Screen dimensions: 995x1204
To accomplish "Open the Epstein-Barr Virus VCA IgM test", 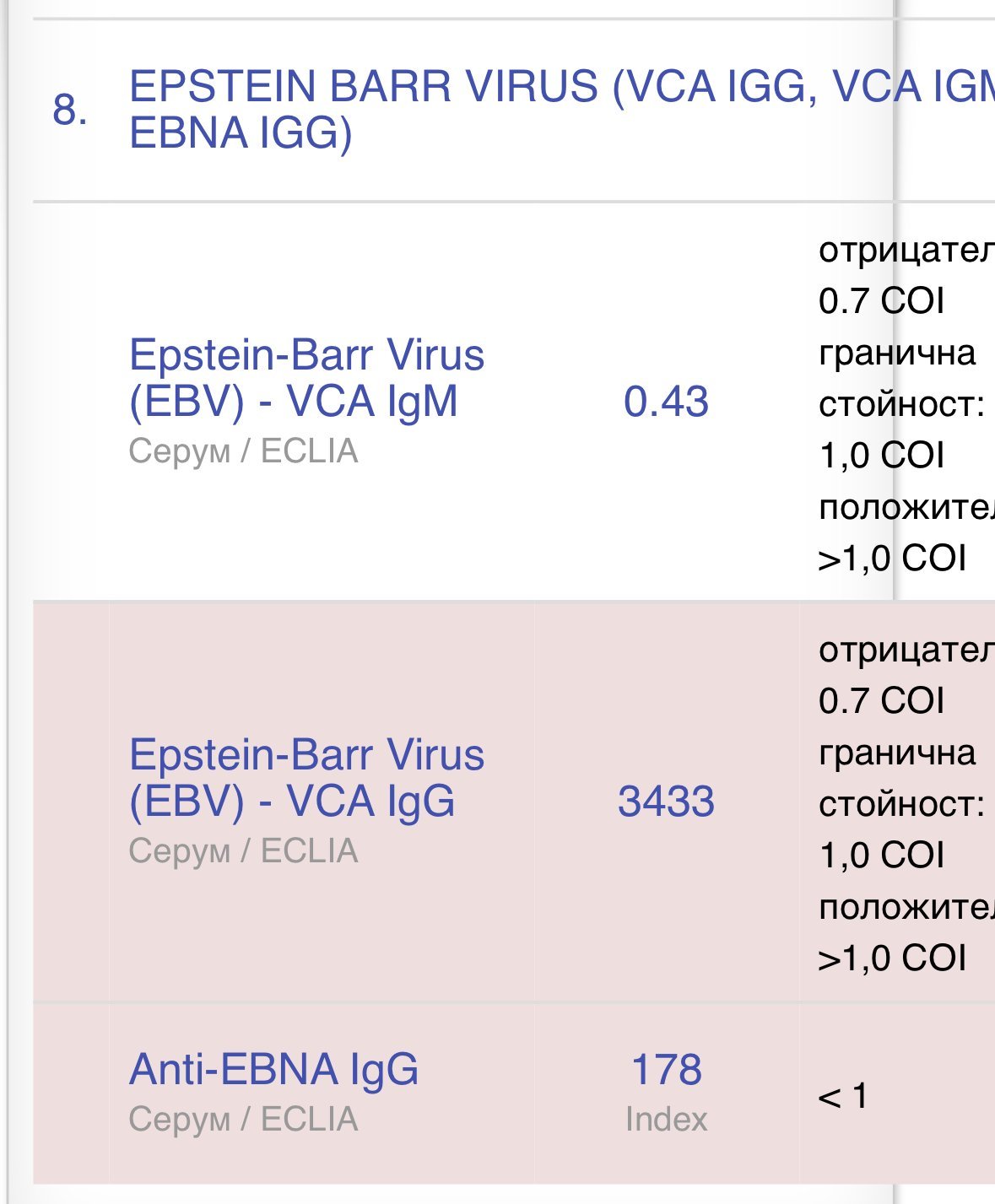I will tap(306, 377).
